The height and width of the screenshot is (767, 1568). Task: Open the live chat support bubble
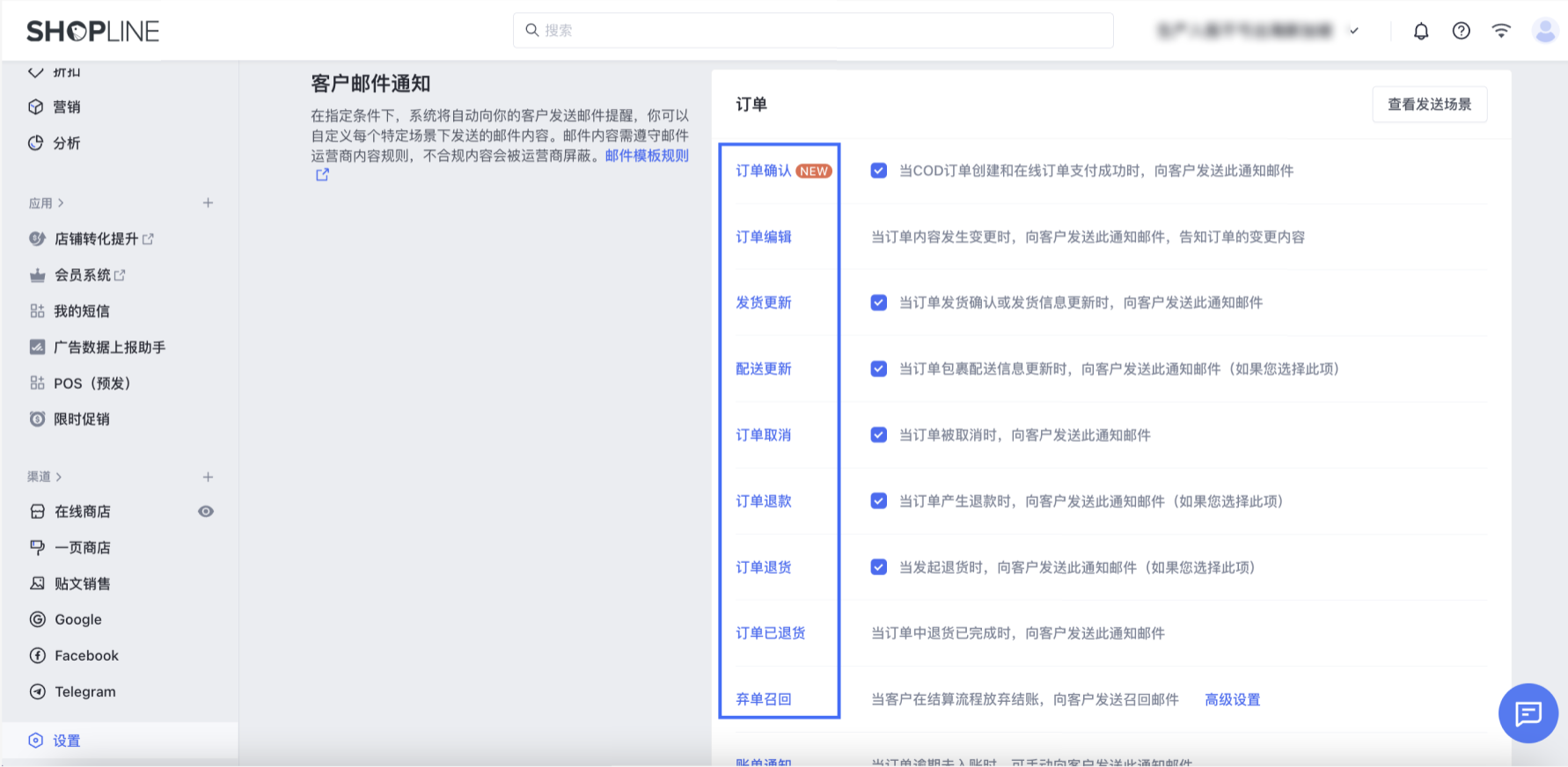coord(1528,712)
